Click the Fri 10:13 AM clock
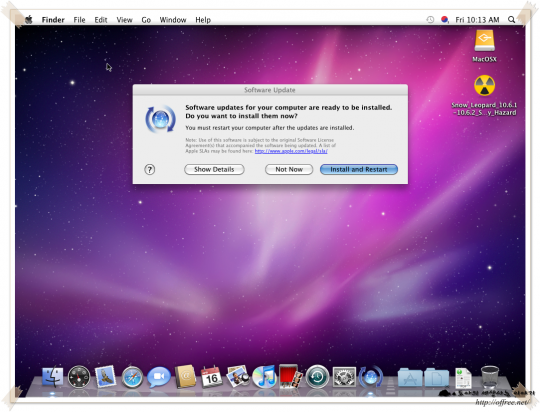 click(x=477, y=20)
